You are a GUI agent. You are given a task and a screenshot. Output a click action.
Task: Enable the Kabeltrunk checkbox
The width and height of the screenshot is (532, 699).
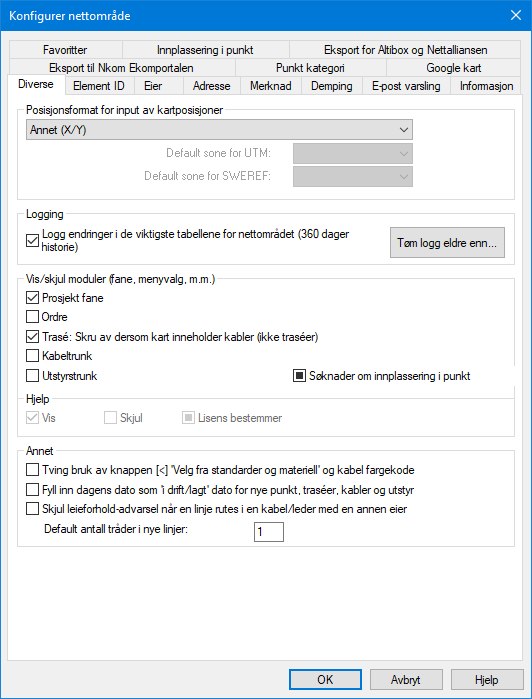[32, 356]
